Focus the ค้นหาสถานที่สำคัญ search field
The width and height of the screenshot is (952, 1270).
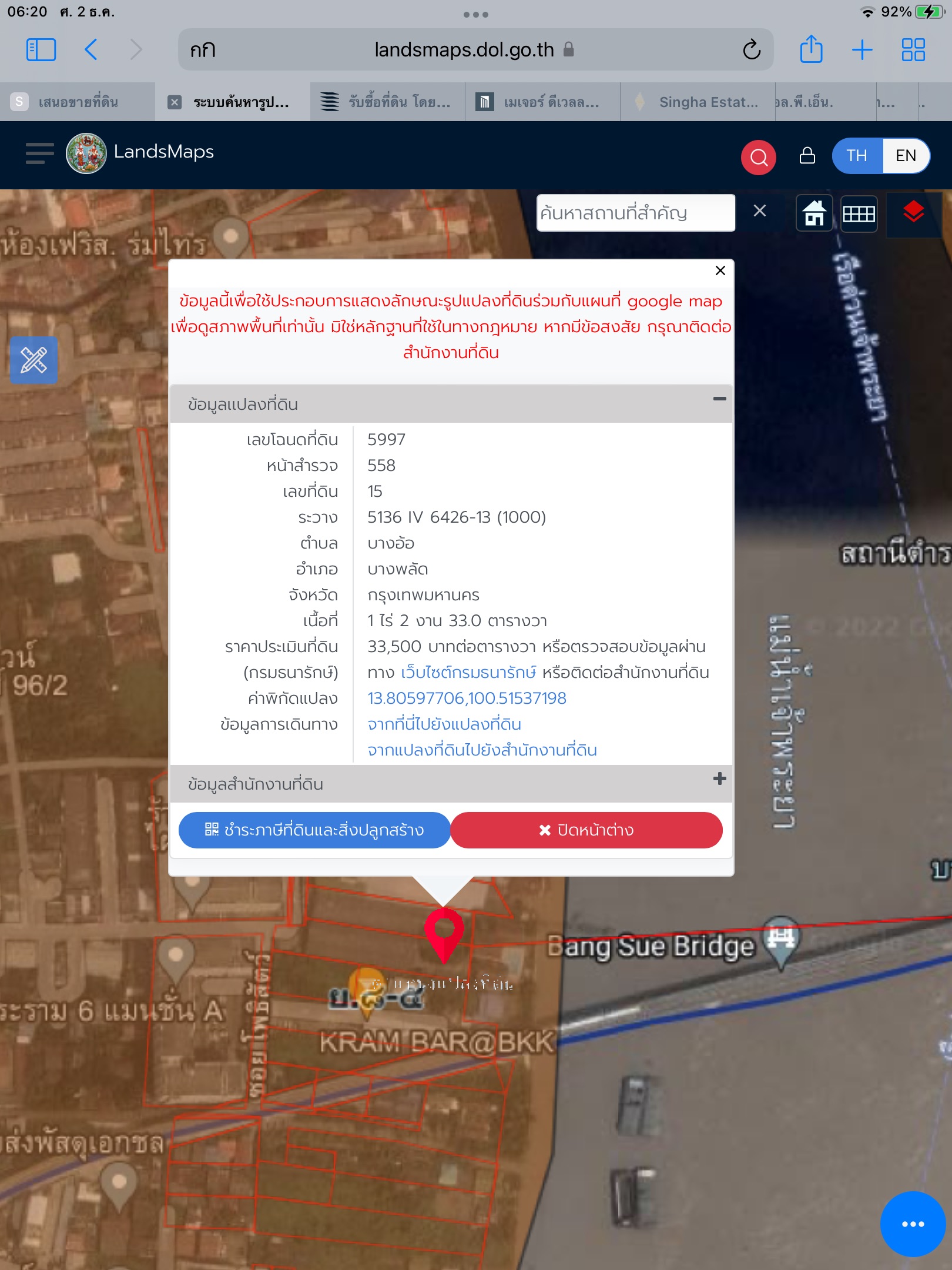[x=635, y=213]
